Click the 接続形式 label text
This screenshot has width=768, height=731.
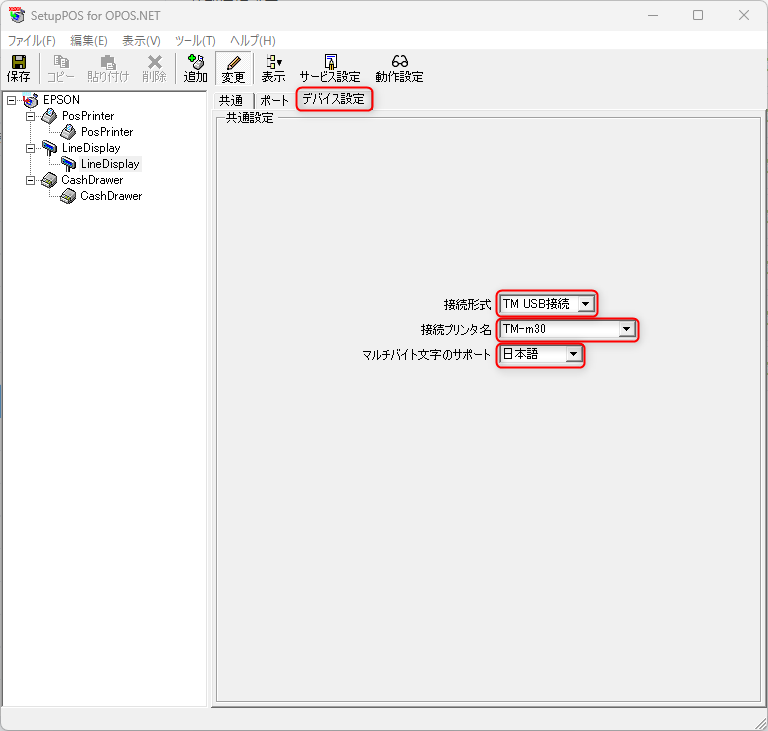point(467,305)
